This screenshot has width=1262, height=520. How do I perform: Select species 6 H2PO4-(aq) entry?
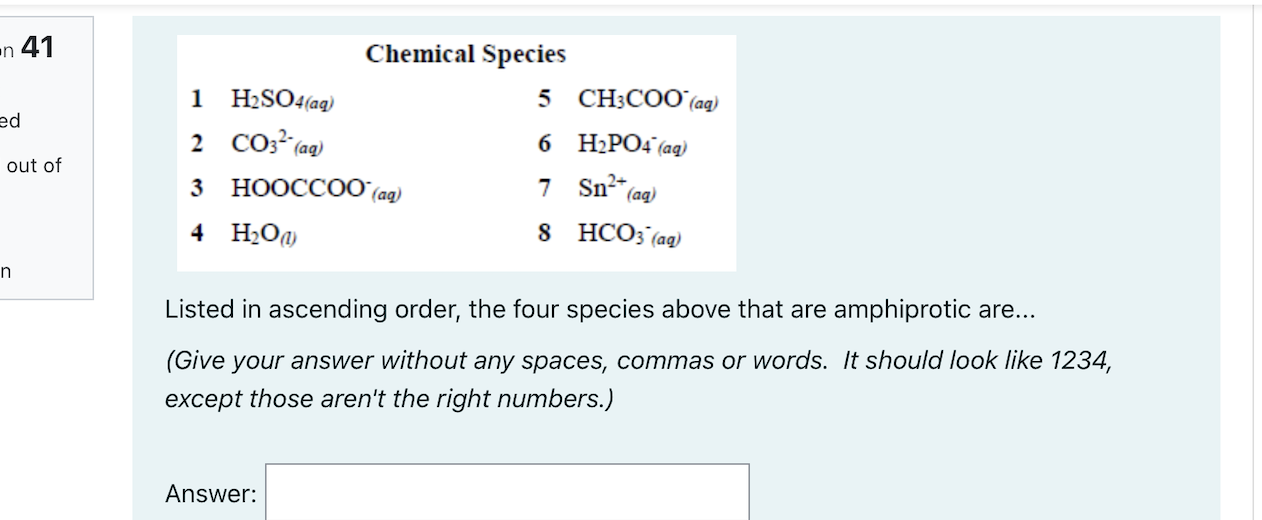tap(612, 144)
